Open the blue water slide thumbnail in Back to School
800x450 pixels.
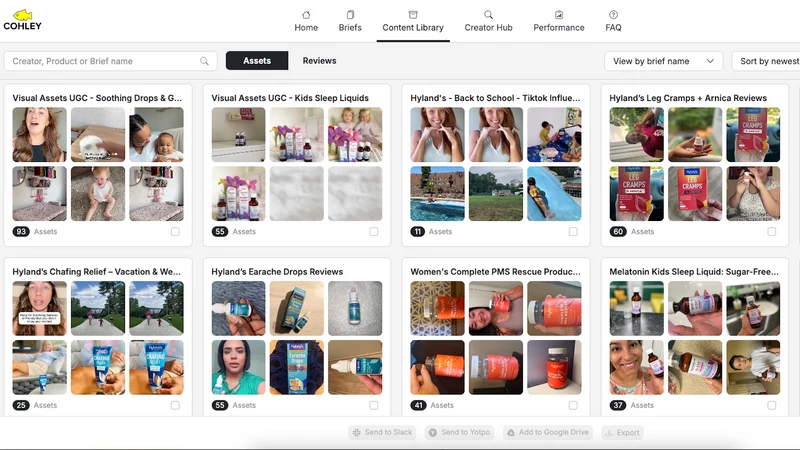point(554,194)
